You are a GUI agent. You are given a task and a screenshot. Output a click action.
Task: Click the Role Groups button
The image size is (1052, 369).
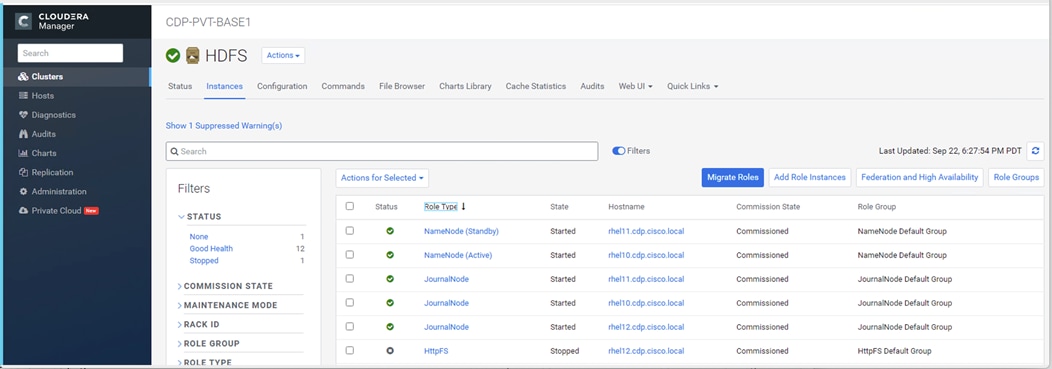click(1016, 178)
